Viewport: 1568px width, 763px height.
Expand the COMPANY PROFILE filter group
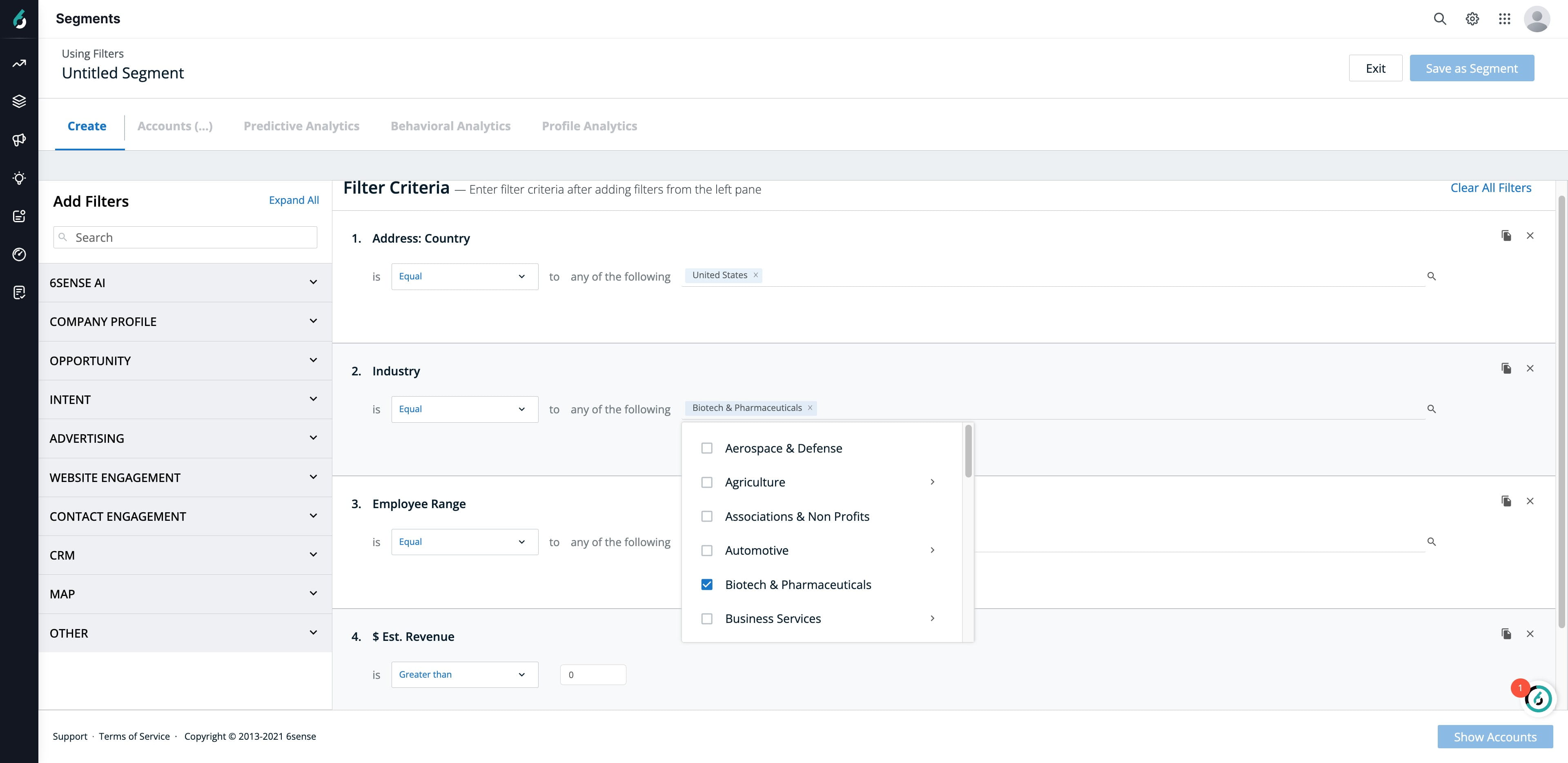coord(185,321)
